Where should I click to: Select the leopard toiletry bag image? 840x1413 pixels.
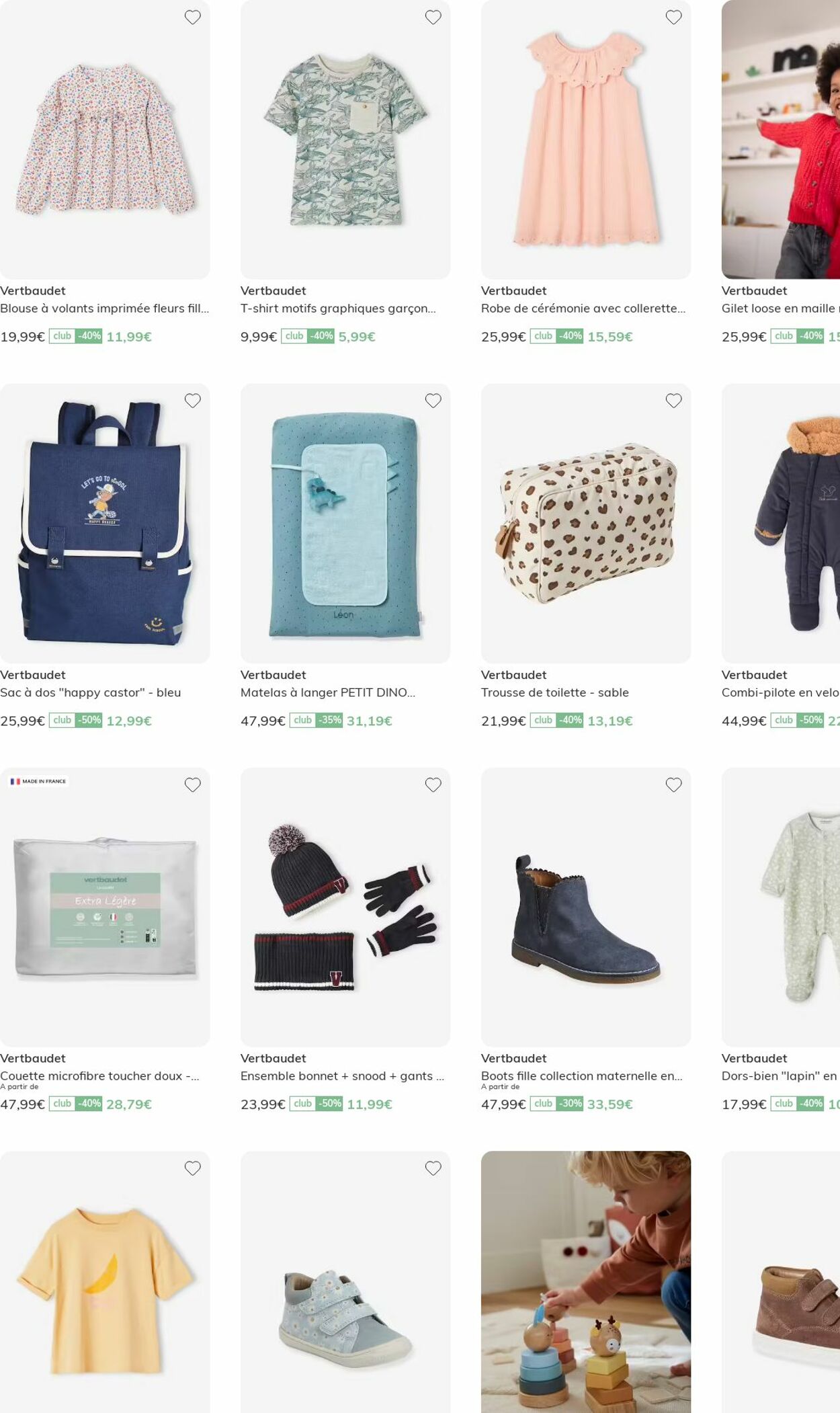click(x=586, y=523)
